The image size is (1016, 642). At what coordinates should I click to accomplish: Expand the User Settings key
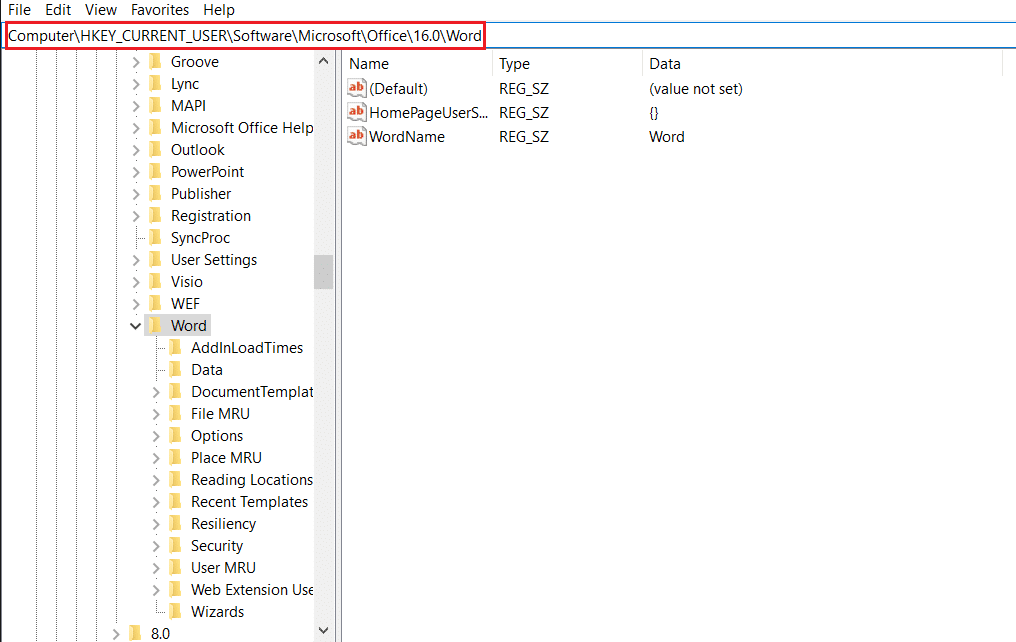(x=135, y=260)
